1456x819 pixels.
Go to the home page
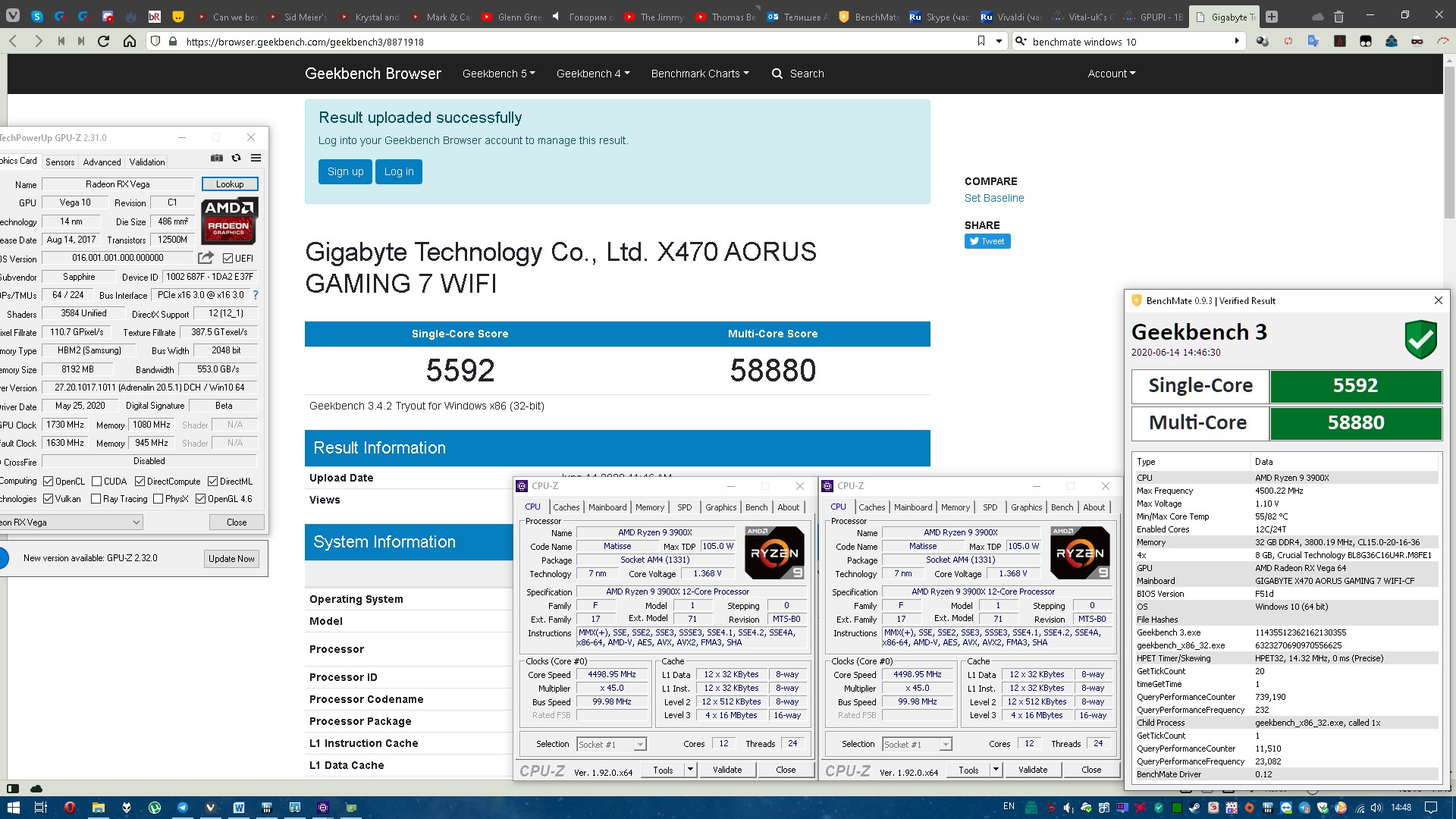point(130,41)
